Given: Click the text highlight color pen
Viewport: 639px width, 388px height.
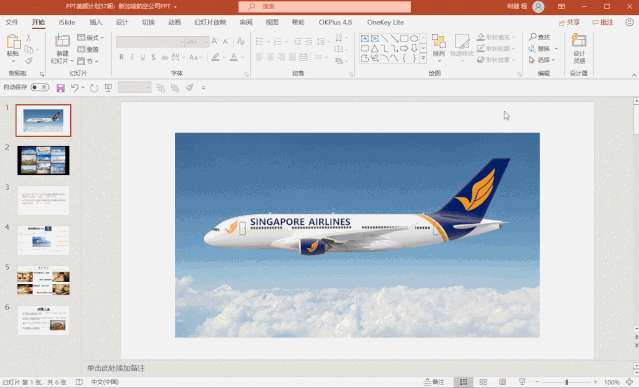Looking at the screenshot, I should tap(216, 57).
